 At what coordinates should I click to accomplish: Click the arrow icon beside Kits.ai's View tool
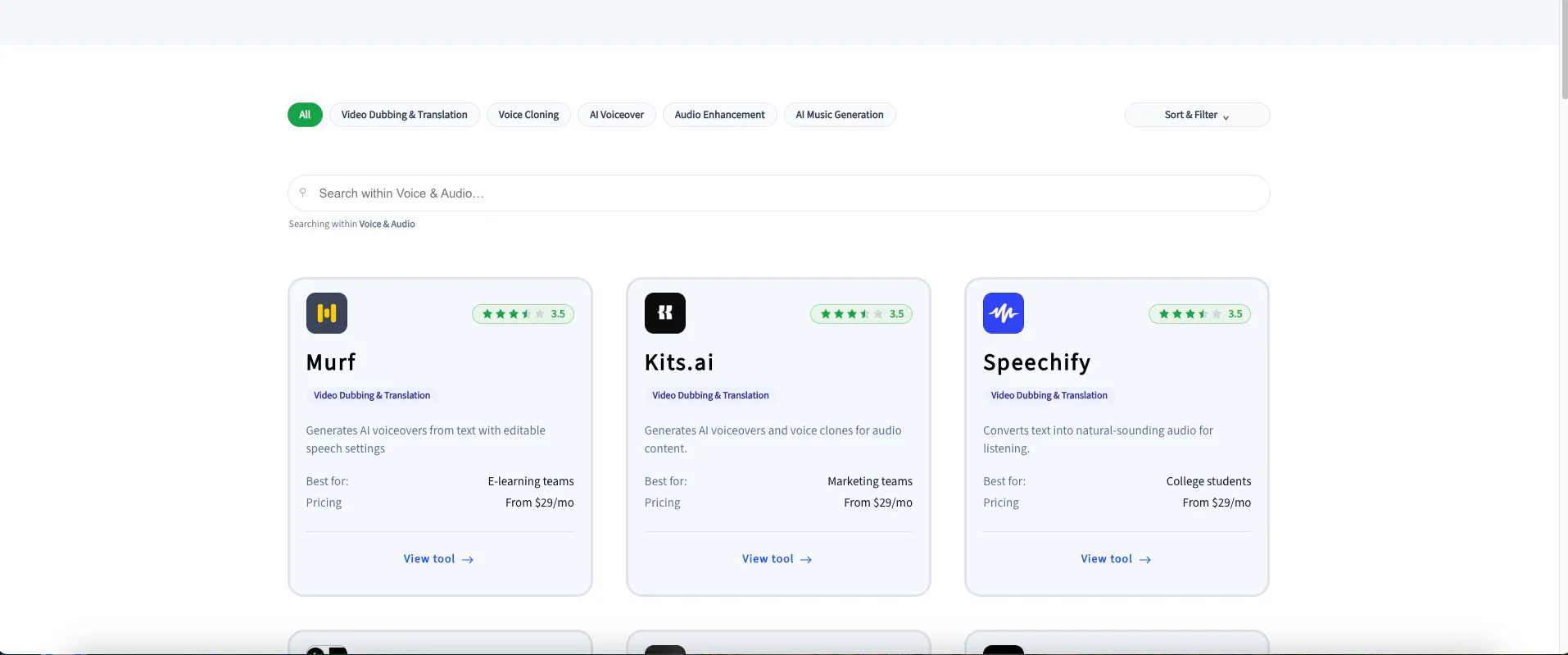[x=806, y=559]
